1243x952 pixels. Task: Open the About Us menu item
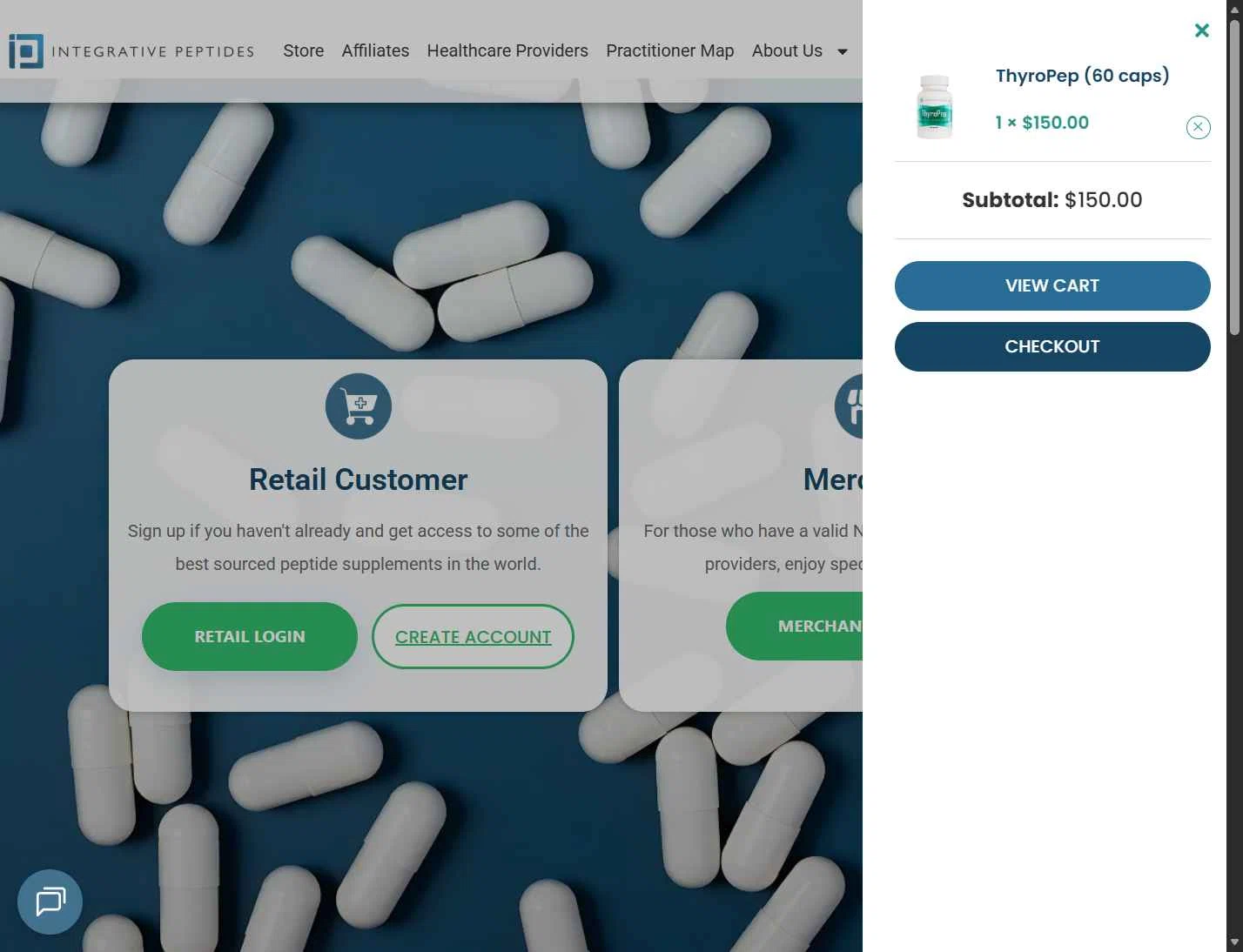click(x=787, y=50)
